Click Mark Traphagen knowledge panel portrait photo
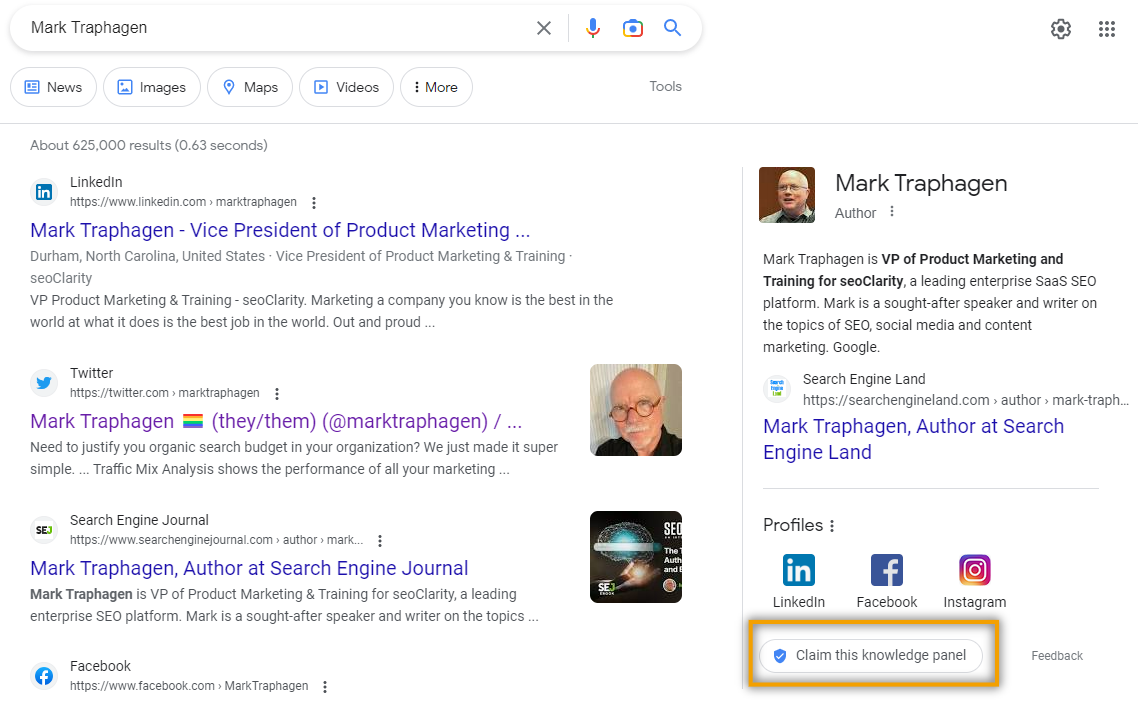Viewport: 1138px width, 702px height. click(787, 195)
